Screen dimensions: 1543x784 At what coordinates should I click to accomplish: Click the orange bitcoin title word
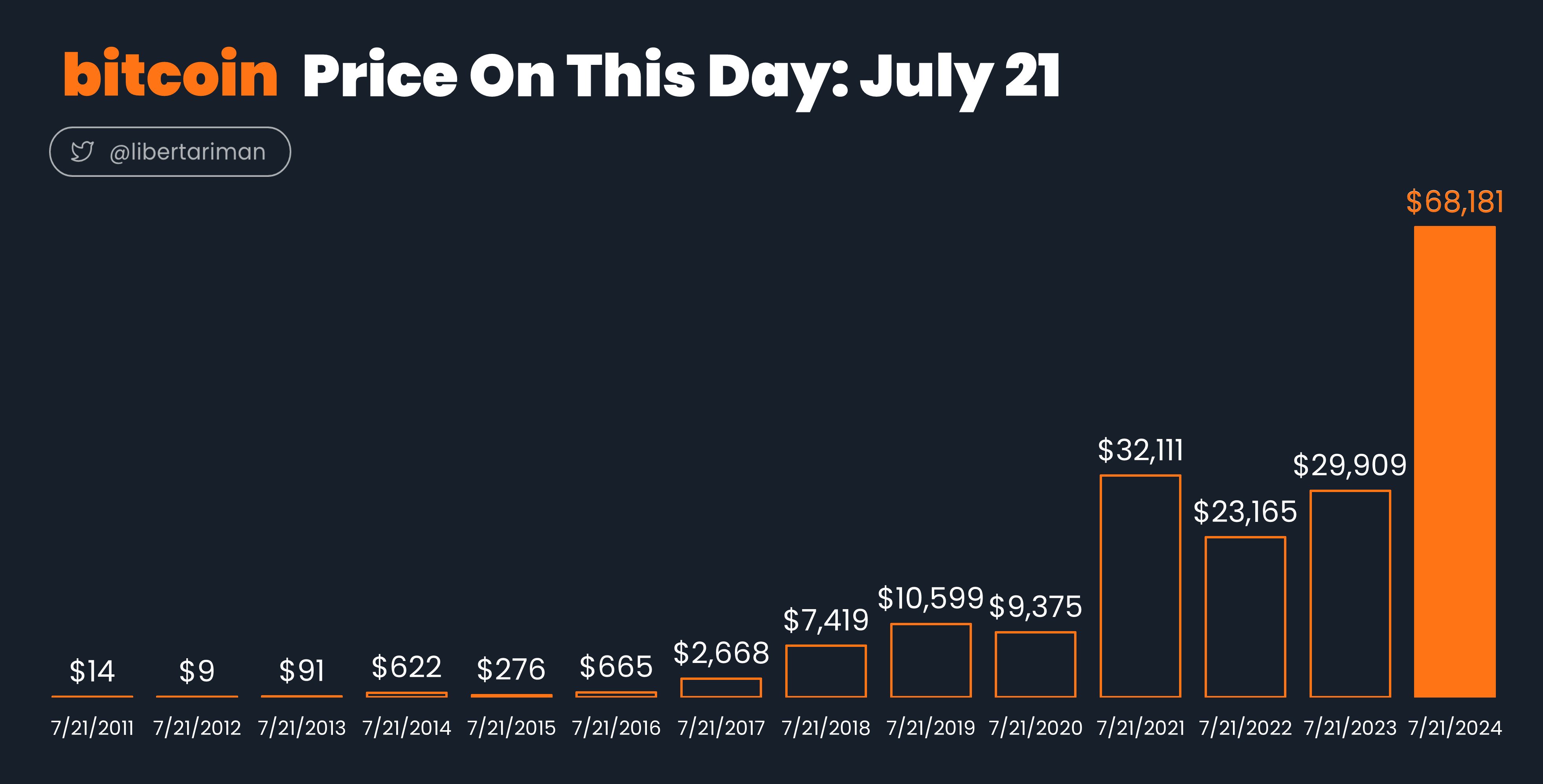point(171,74)
